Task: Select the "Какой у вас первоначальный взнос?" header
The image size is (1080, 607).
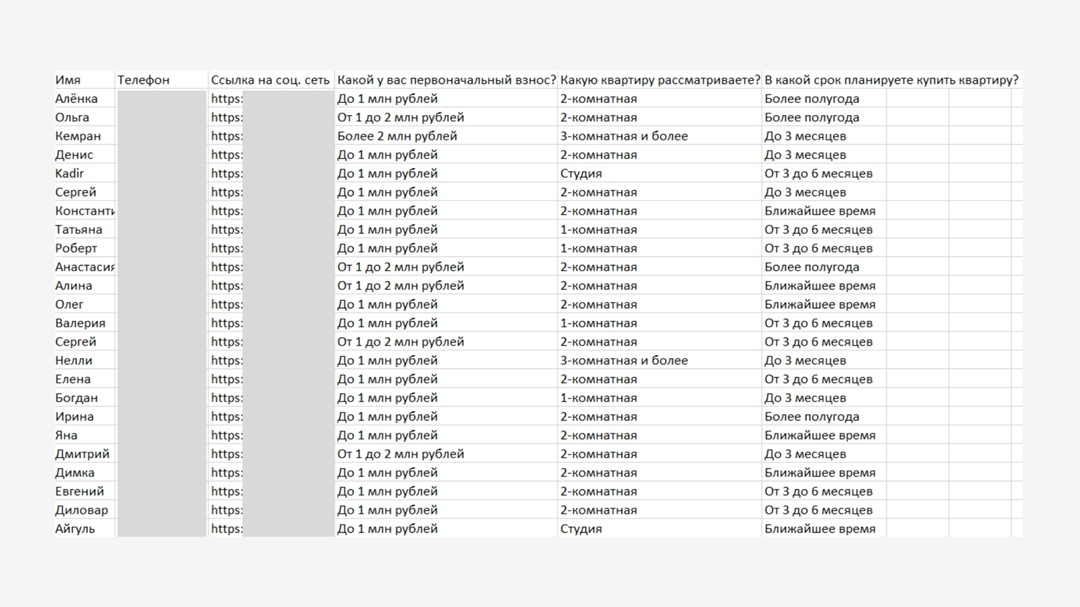Action: [x=445, y=80]
